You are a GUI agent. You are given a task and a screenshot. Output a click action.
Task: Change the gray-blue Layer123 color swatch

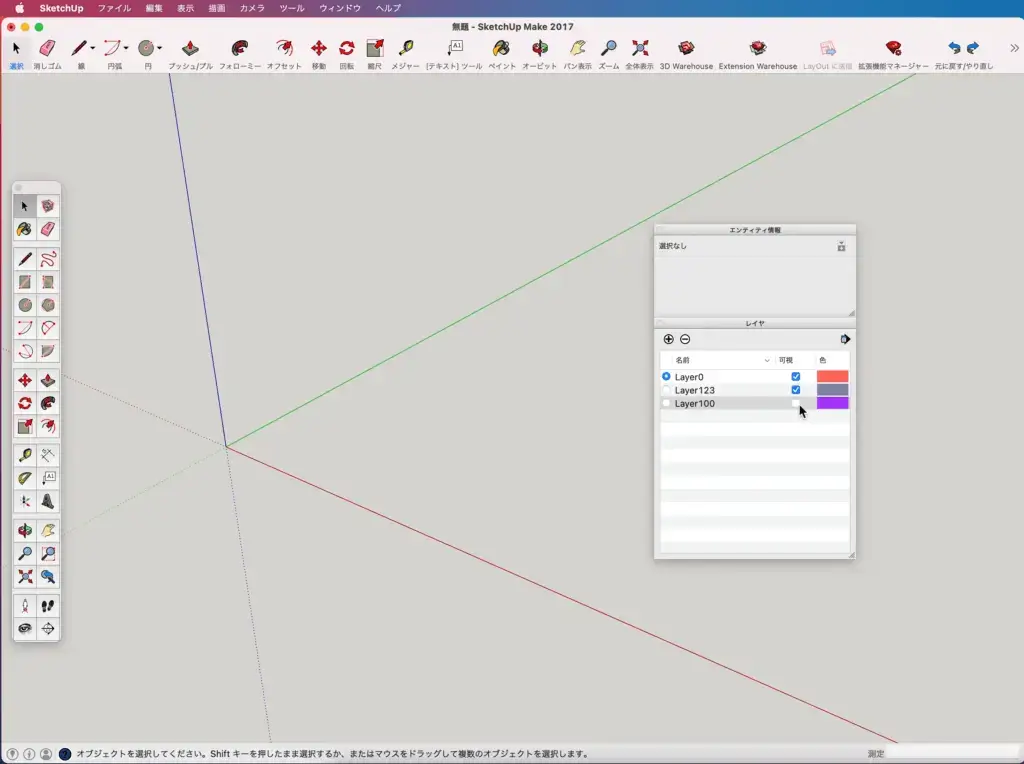coord(833,390)
